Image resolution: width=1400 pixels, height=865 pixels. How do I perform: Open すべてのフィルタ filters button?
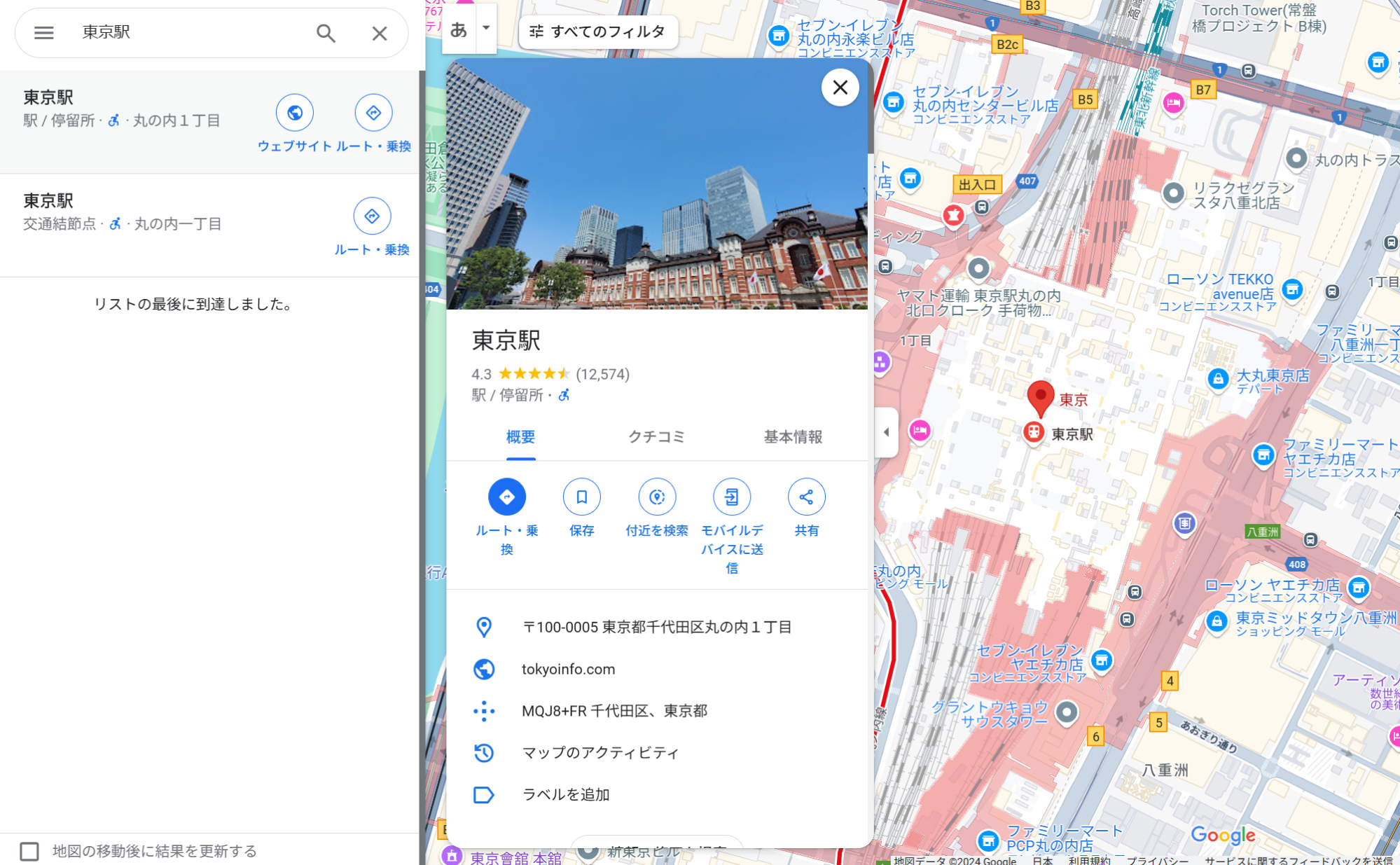[x=598, y=32]
